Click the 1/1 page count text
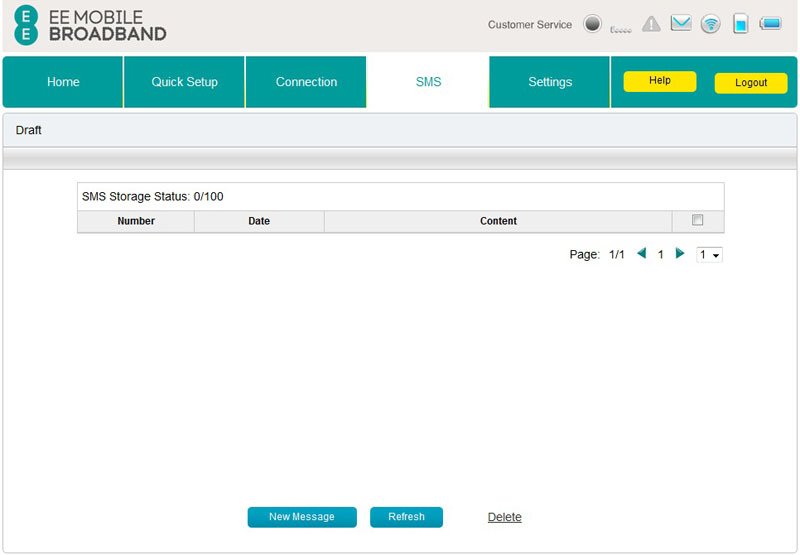The image size is (800, 555). point(616,255)
